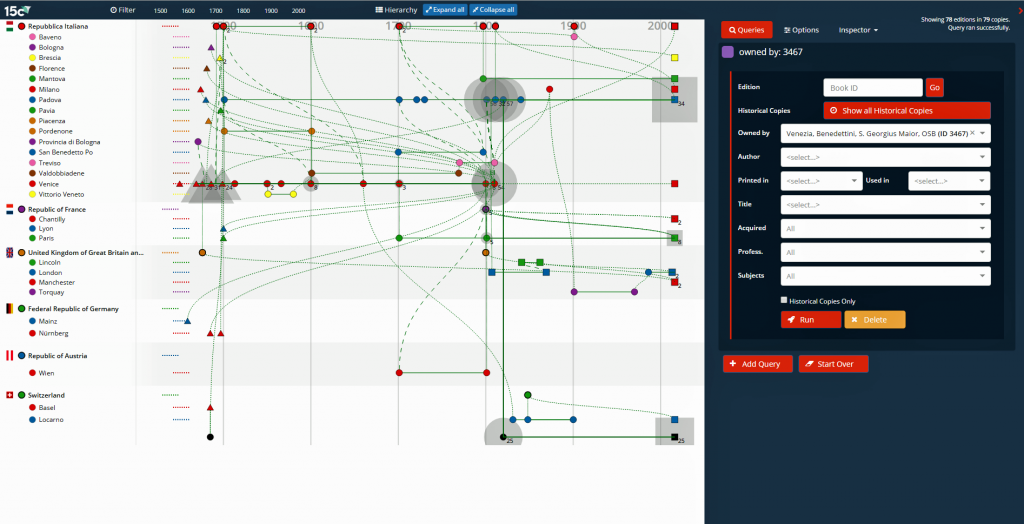The height and width of the screenshot is (524, 1024).
Task: Open the Inspector menu
Action: (x=858, y=30)
